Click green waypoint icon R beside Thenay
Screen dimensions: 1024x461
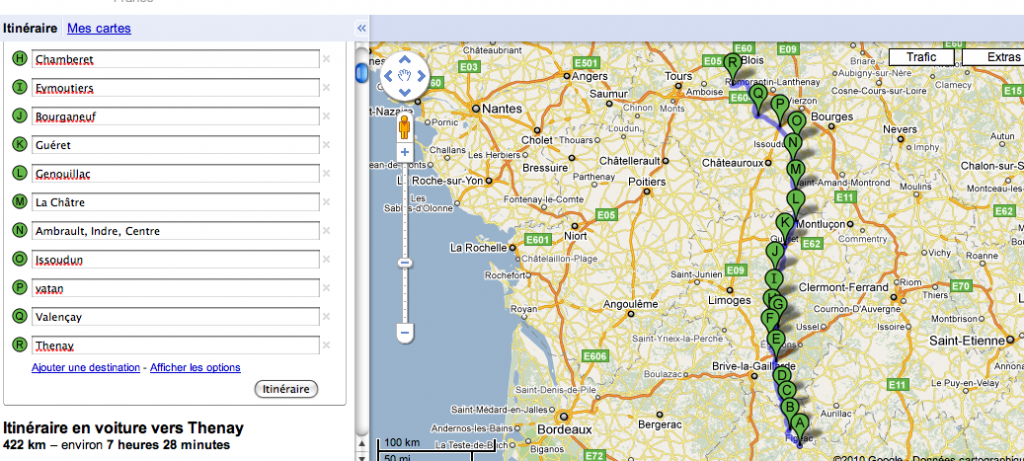click(x=20, y=345)
